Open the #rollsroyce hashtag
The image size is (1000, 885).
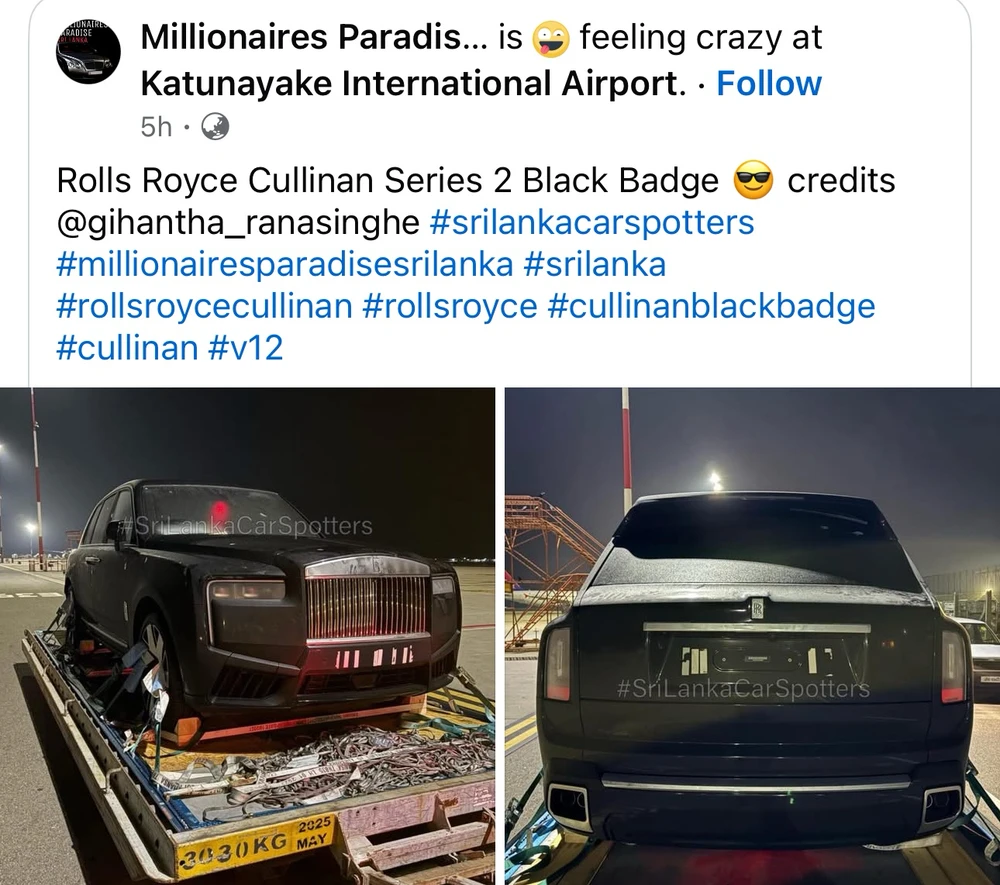(x=450, y=306)
